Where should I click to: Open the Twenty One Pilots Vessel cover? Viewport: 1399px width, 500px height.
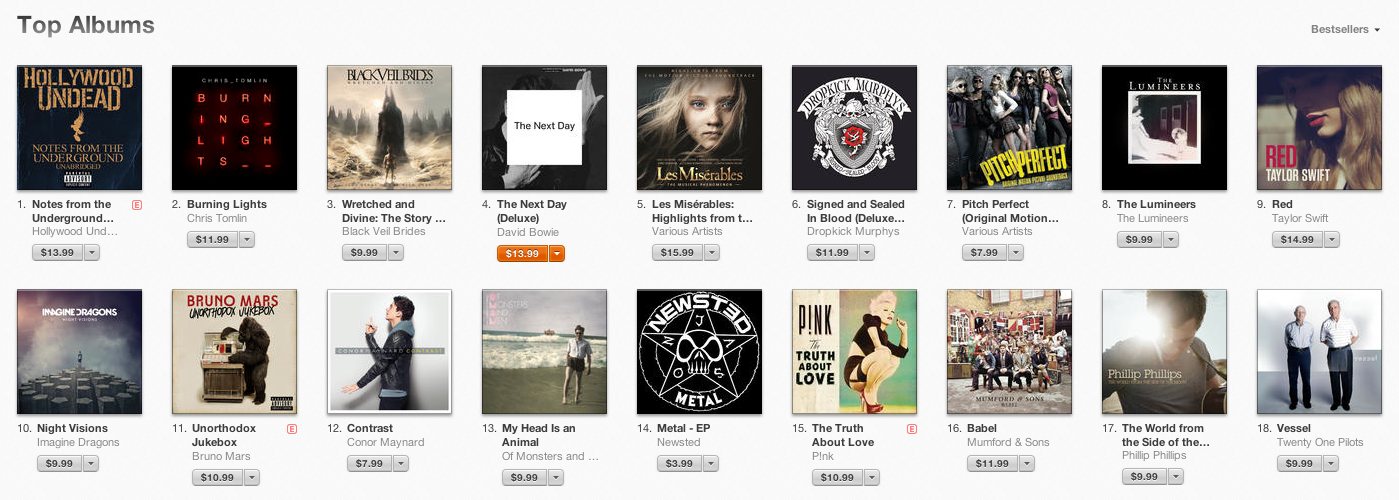click(1319, 352)
